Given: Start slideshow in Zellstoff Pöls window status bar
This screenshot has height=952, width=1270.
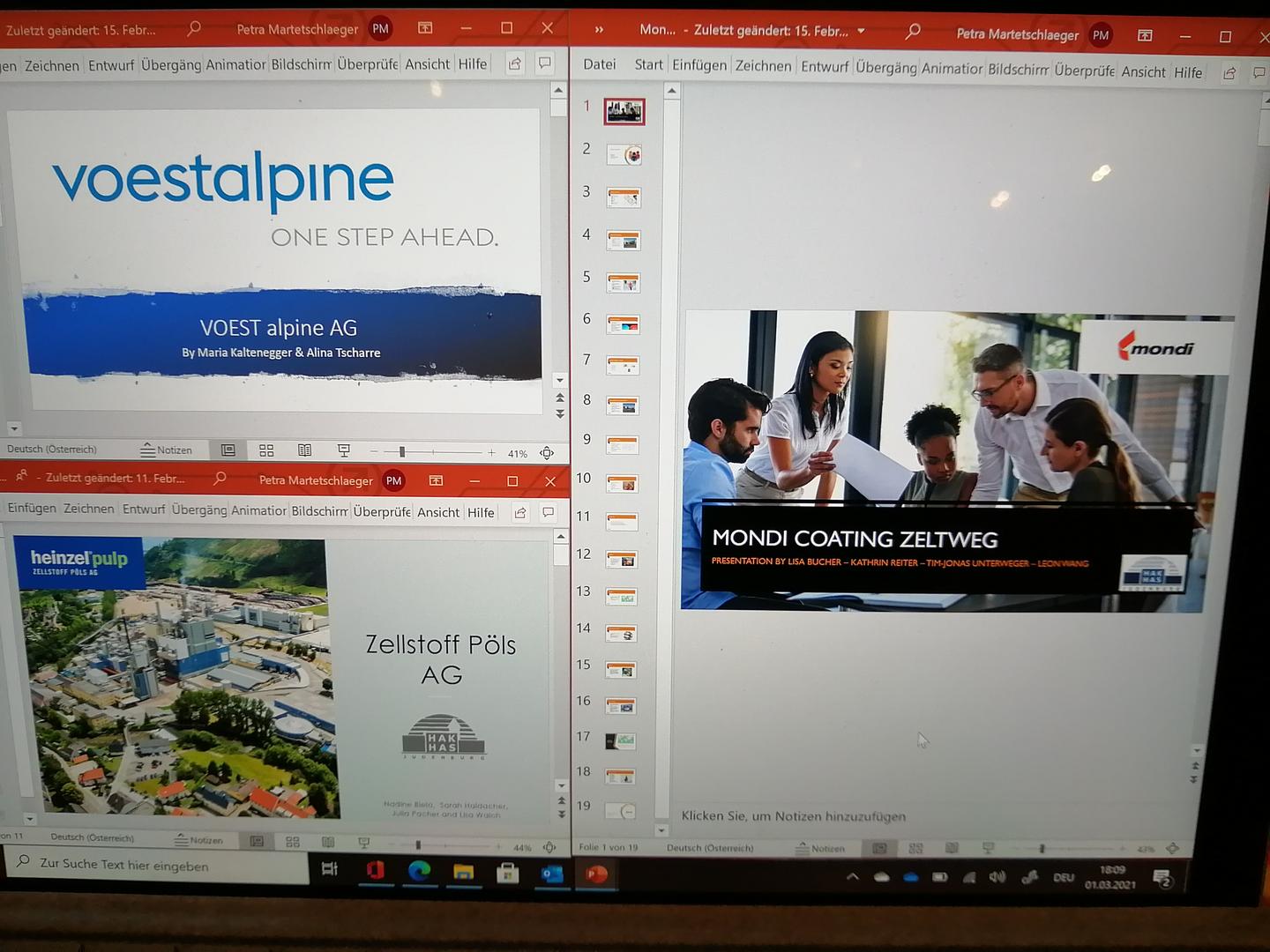Looking at the screenshot, I should coord(364,843).
